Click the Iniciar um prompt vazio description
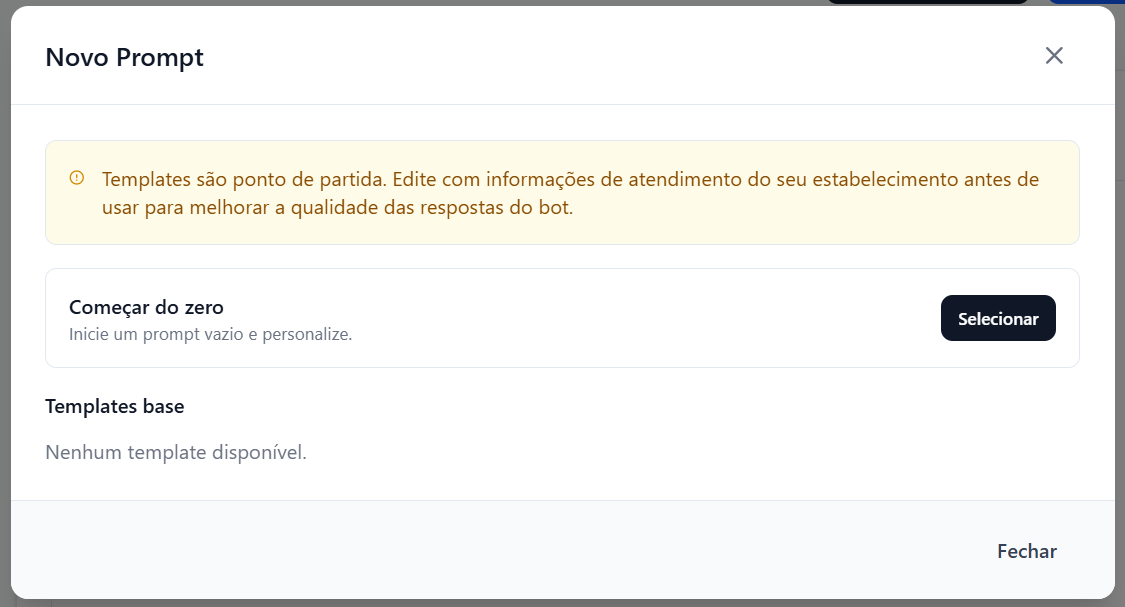 pos(208,334)
